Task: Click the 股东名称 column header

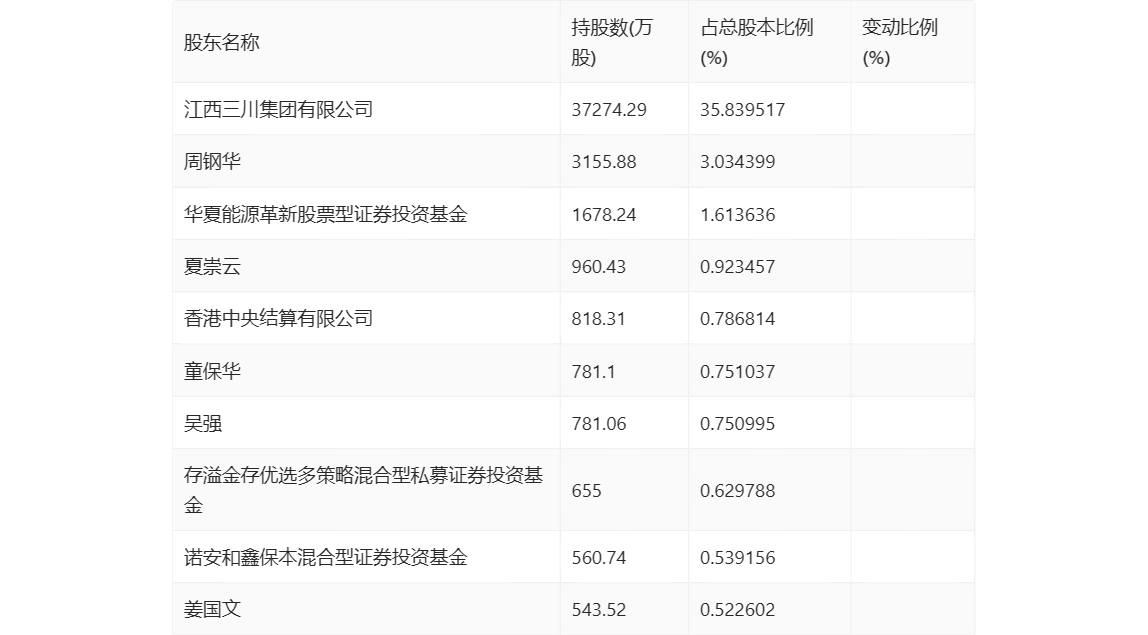Action: pyautogui.click(x=222, y=42)
